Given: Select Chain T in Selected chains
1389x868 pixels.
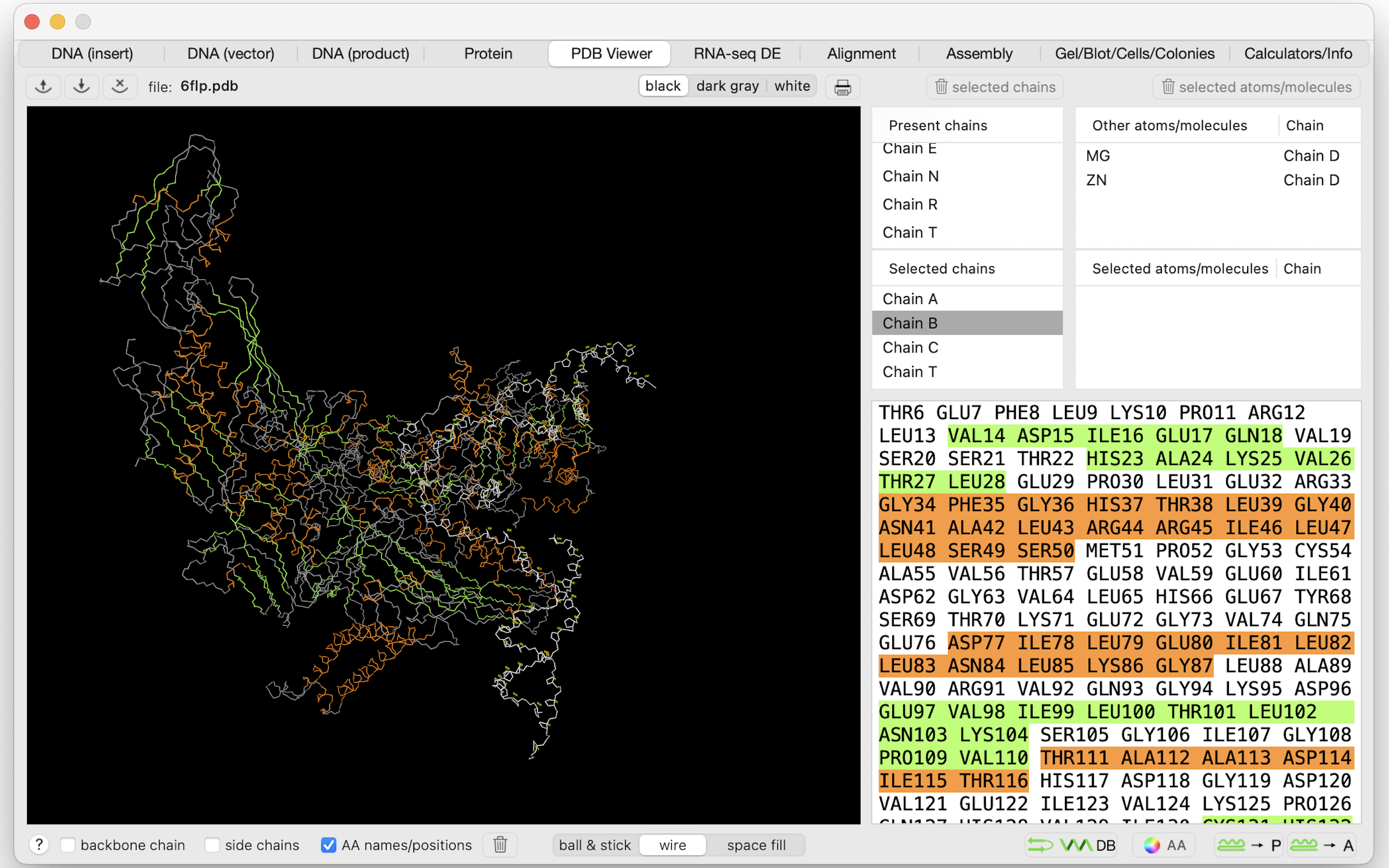Looking at the screenshot, I should click(967, 372).
